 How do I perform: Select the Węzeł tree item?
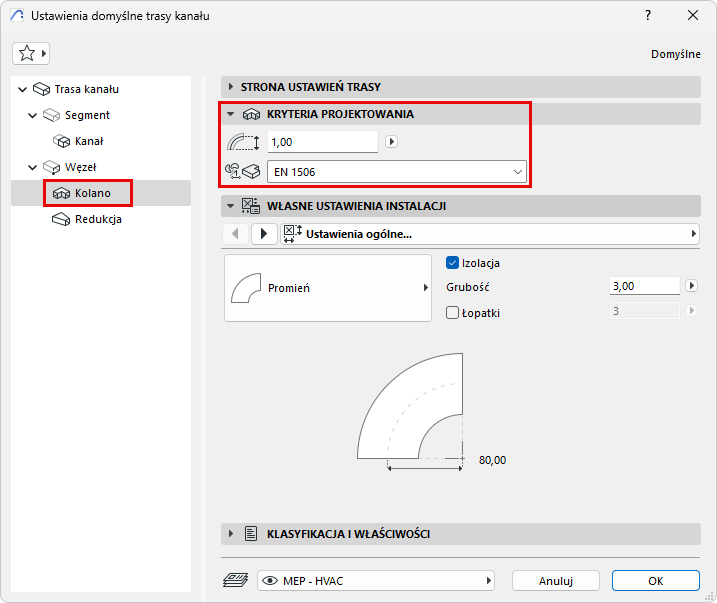81,167
